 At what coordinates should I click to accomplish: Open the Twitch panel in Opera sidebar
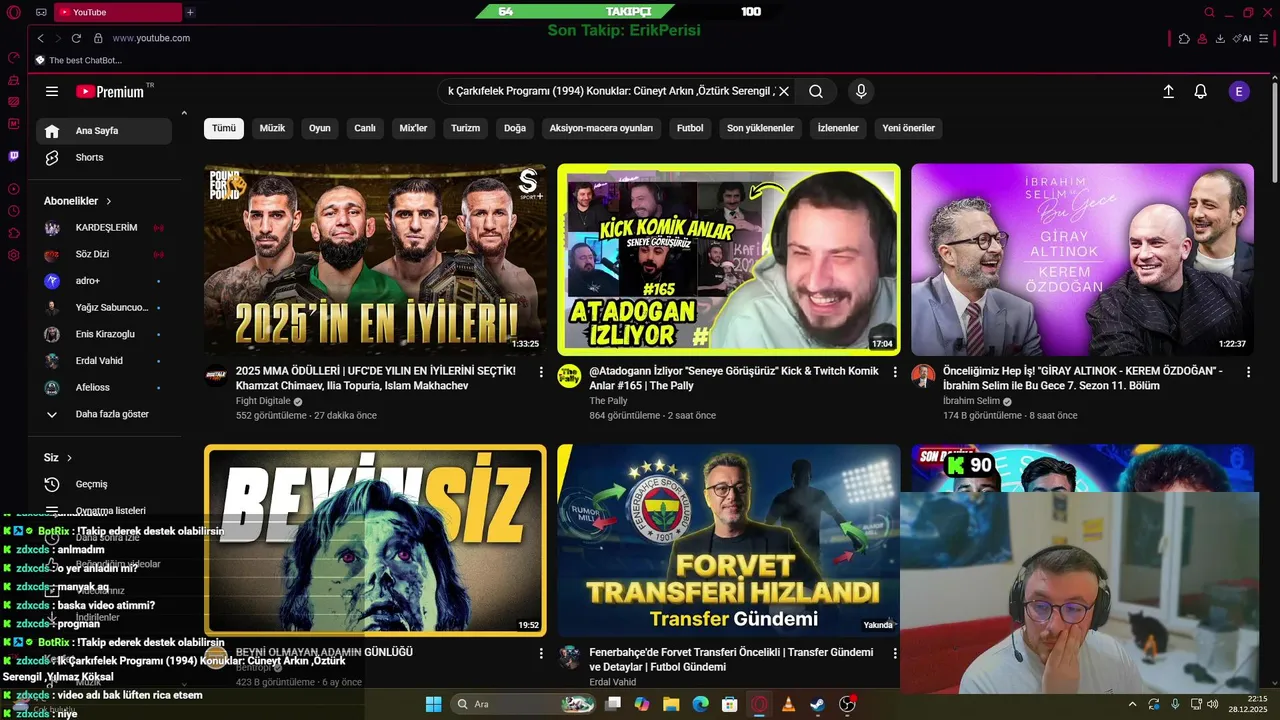(13, 156)
